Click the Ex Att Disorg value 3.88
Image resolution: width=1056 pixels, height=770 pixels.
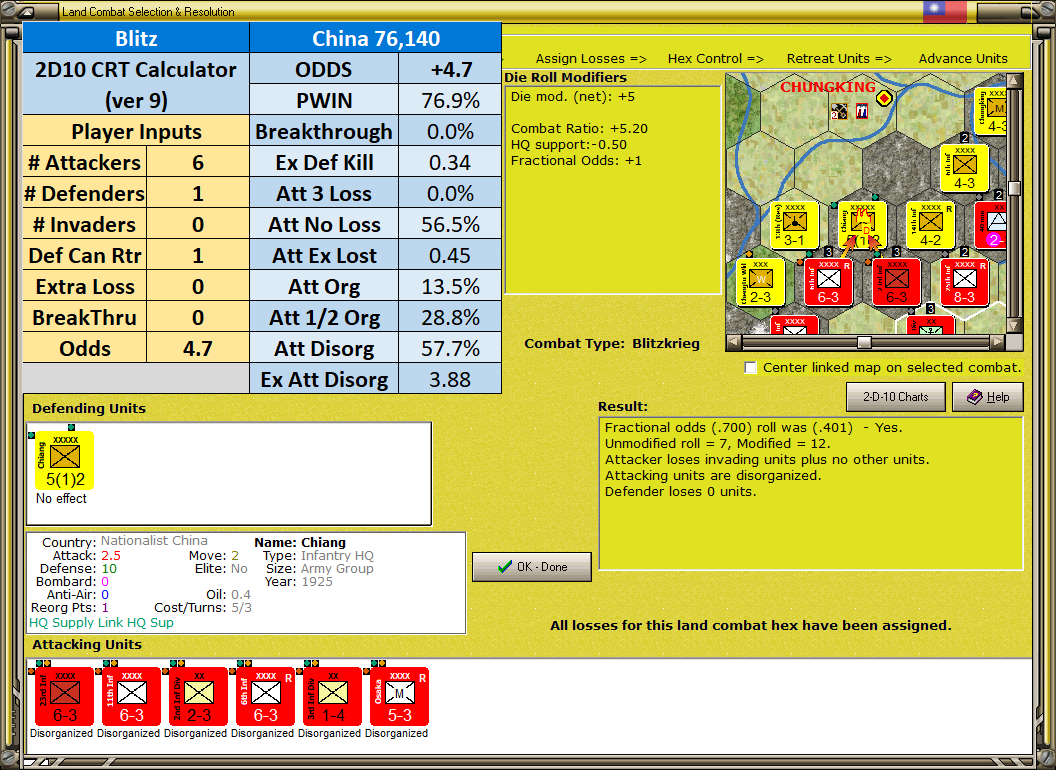(450, 379)
